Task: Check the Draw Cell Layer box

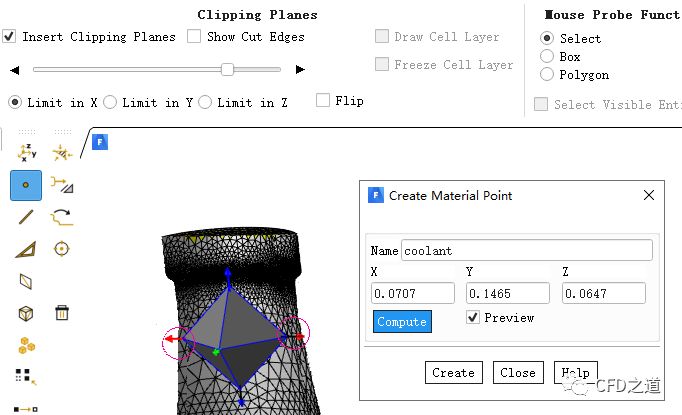Action: tap(382, 36)
